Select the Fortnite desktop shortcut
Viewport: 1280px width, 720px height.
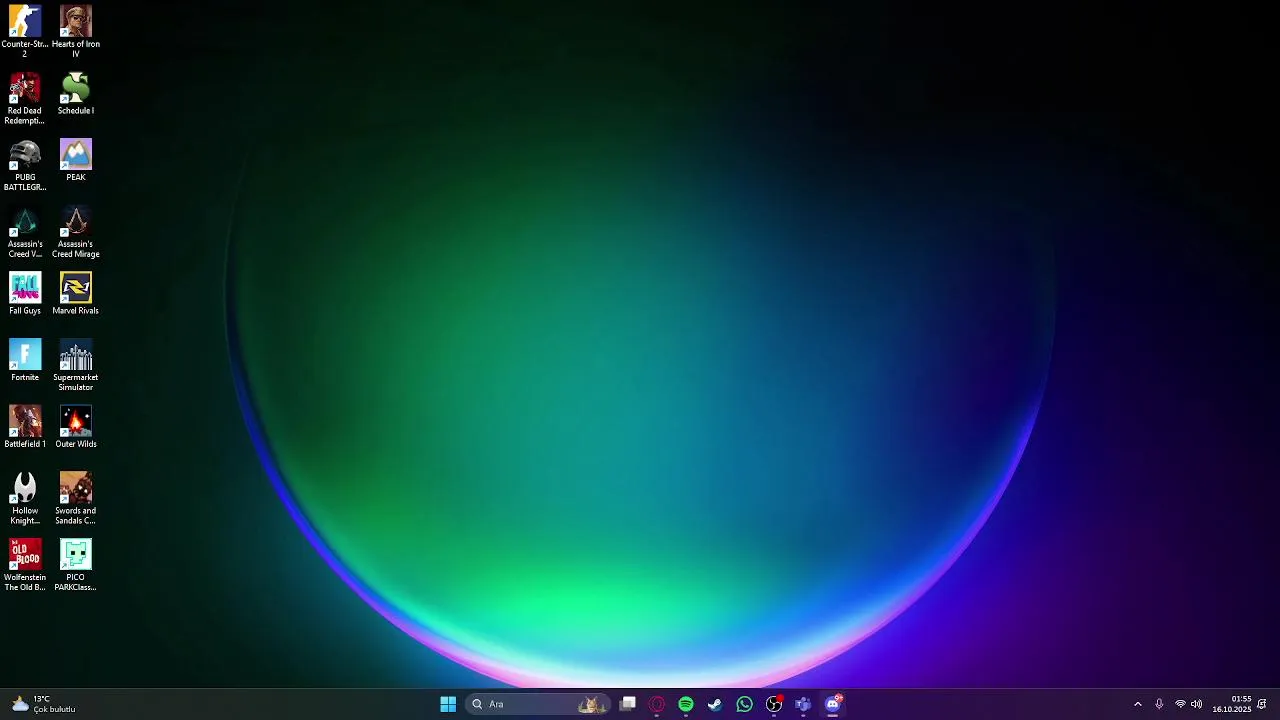tap(25, 361)
